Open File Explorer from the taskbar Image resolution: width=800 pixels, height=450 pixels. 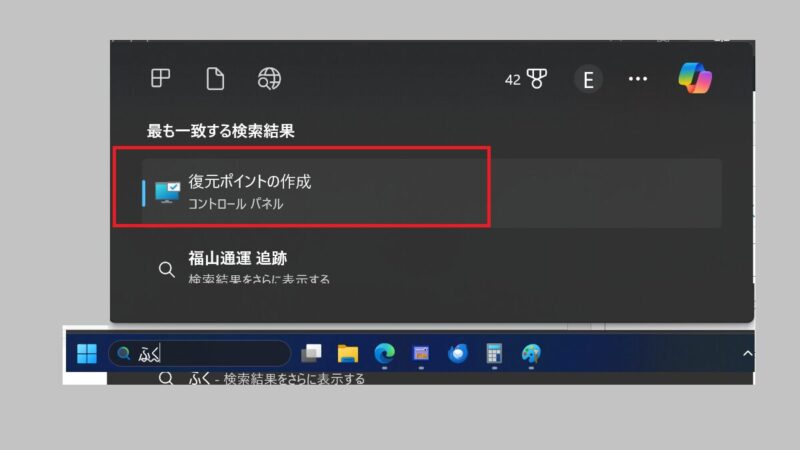348,353
